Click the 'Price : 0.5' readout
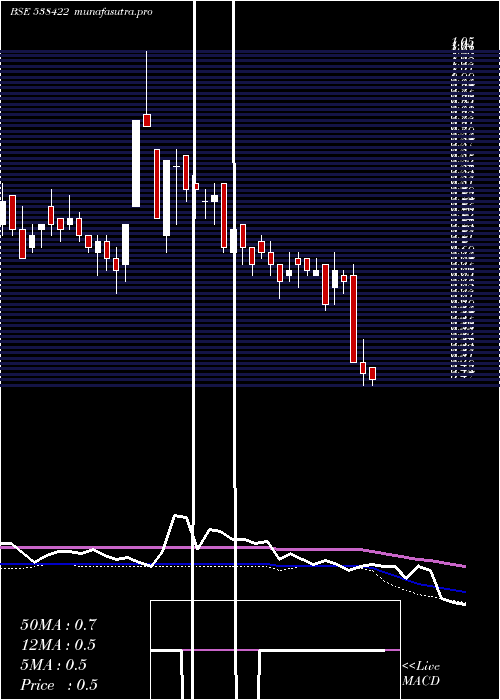 [59, 685]
